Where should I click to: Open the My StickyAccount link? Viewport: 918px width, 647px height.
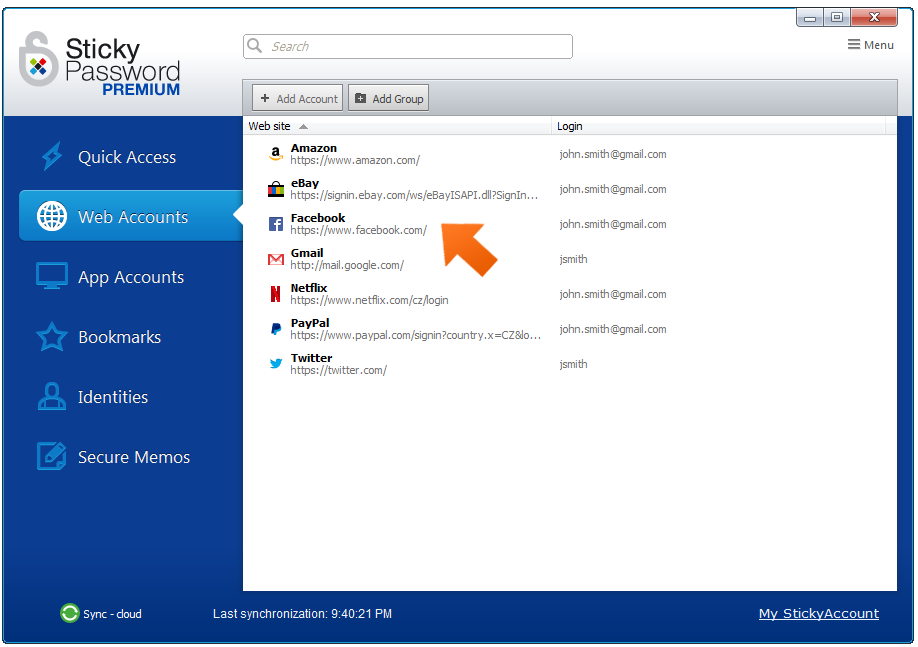coord(818,613)
